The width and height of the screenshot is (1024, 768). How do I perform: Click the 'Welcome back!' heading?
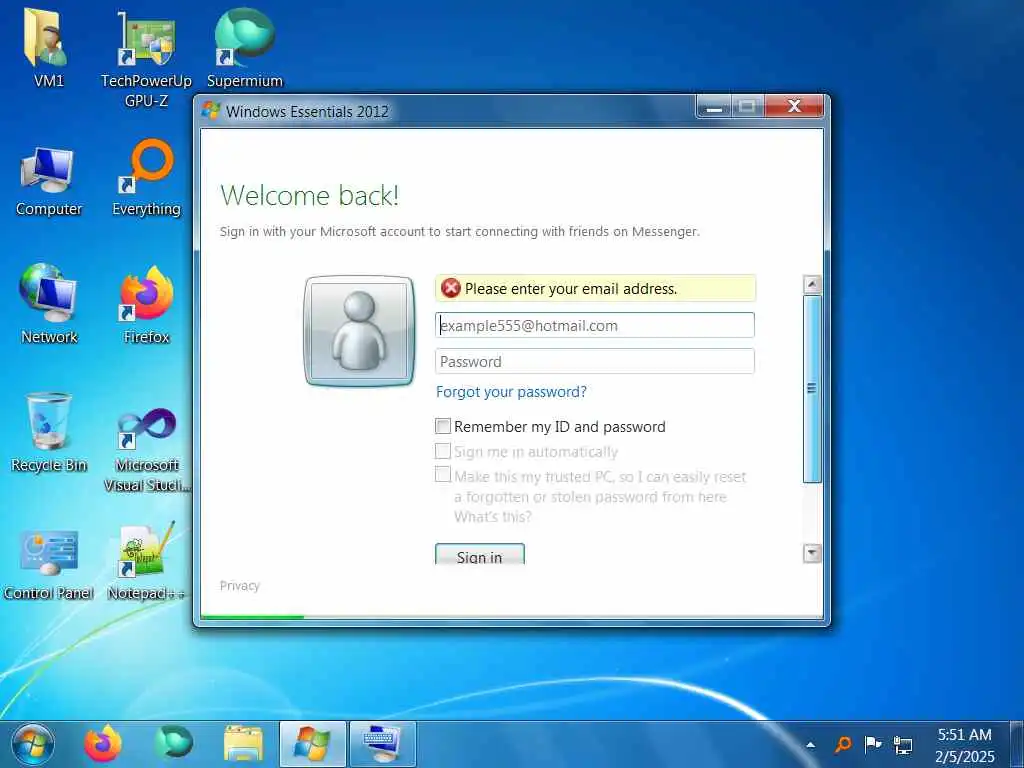point(310,195)
